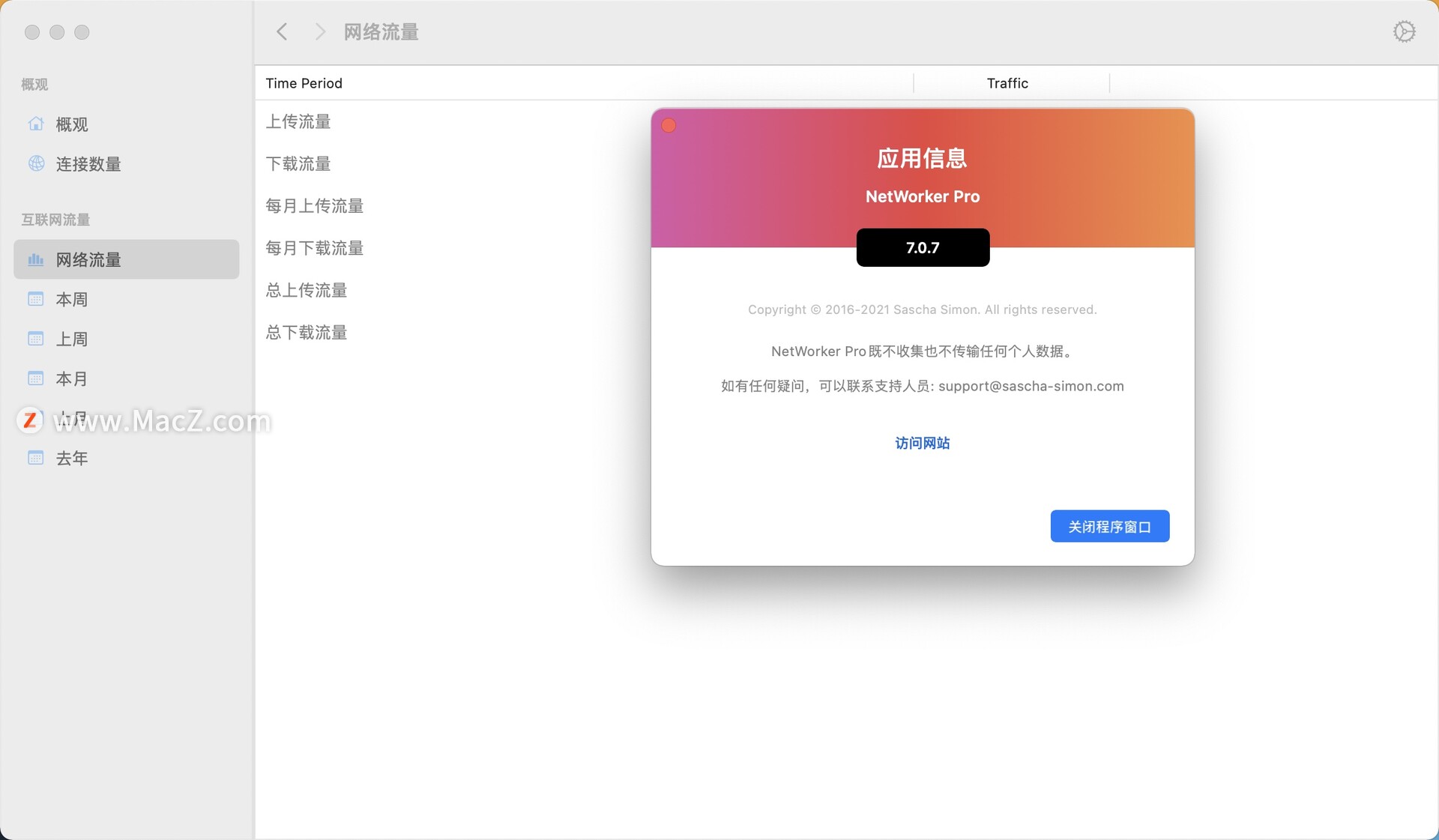The height and width of the screenshot is (840, 1439).
Task: Click the 关闭程序窗口 button
Action: coord(1109,526)
